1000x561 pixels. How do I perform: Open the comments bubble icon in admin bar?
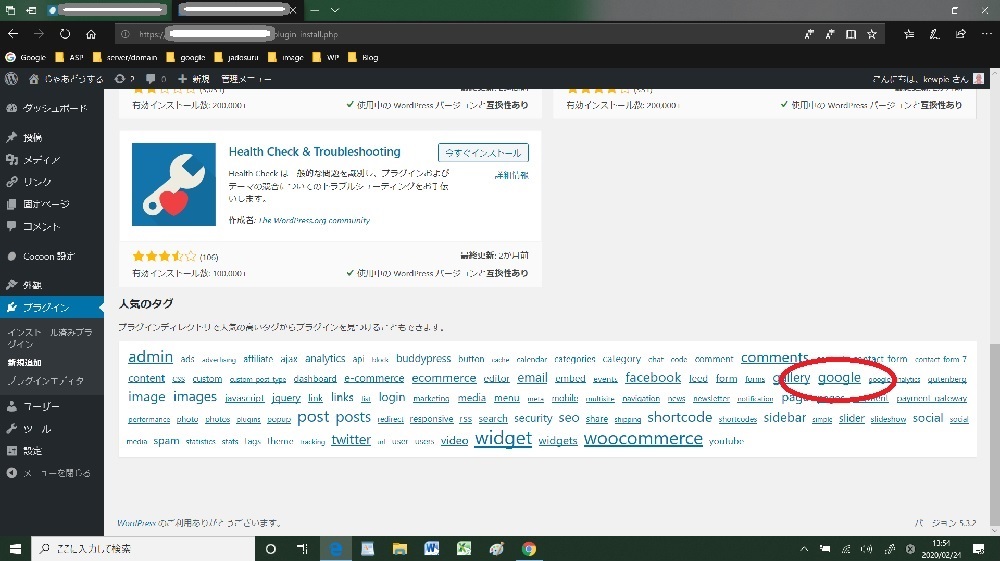pyautogui.click(x=150, y=78)
